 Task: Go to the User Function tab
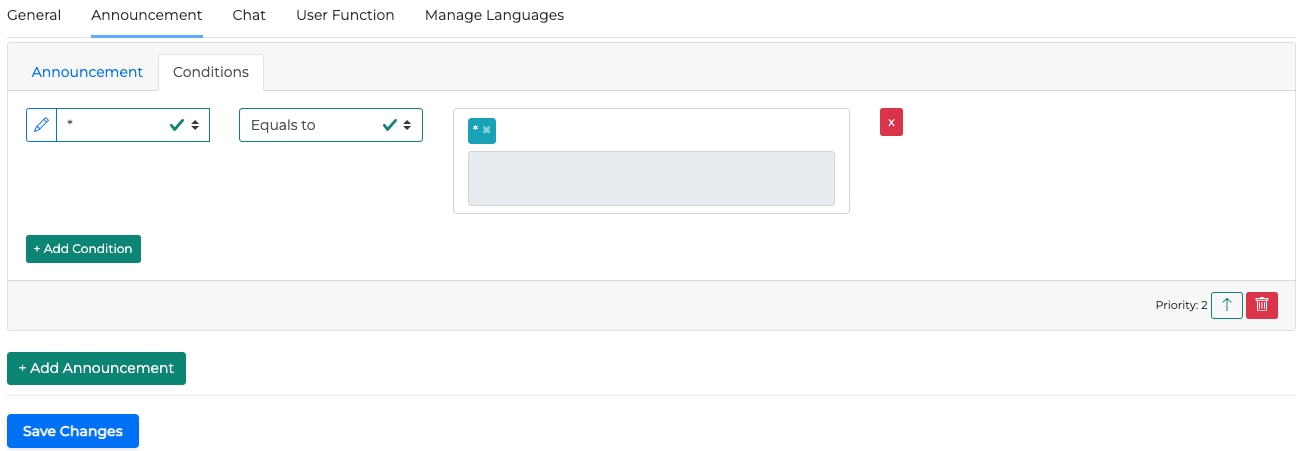click(x=345, y=16)
